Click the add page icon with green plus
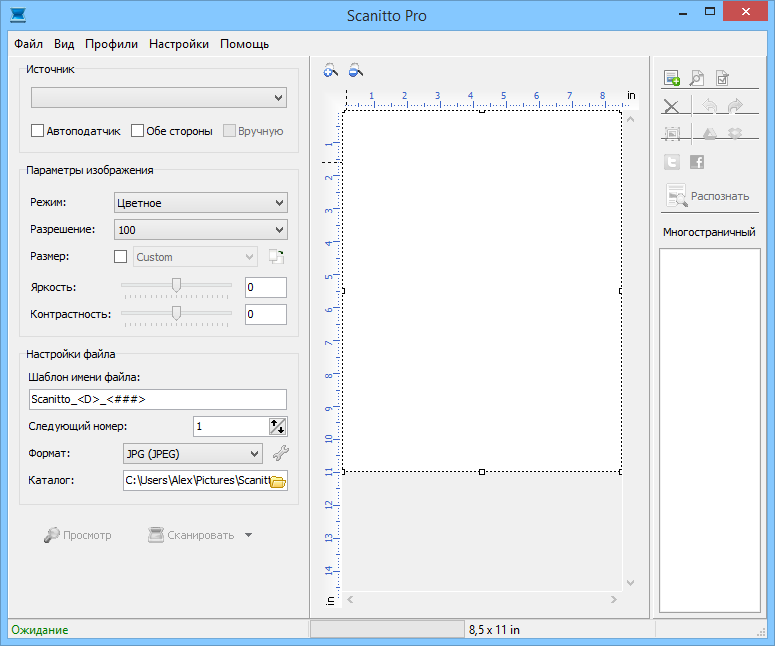 tap(672, 79)
